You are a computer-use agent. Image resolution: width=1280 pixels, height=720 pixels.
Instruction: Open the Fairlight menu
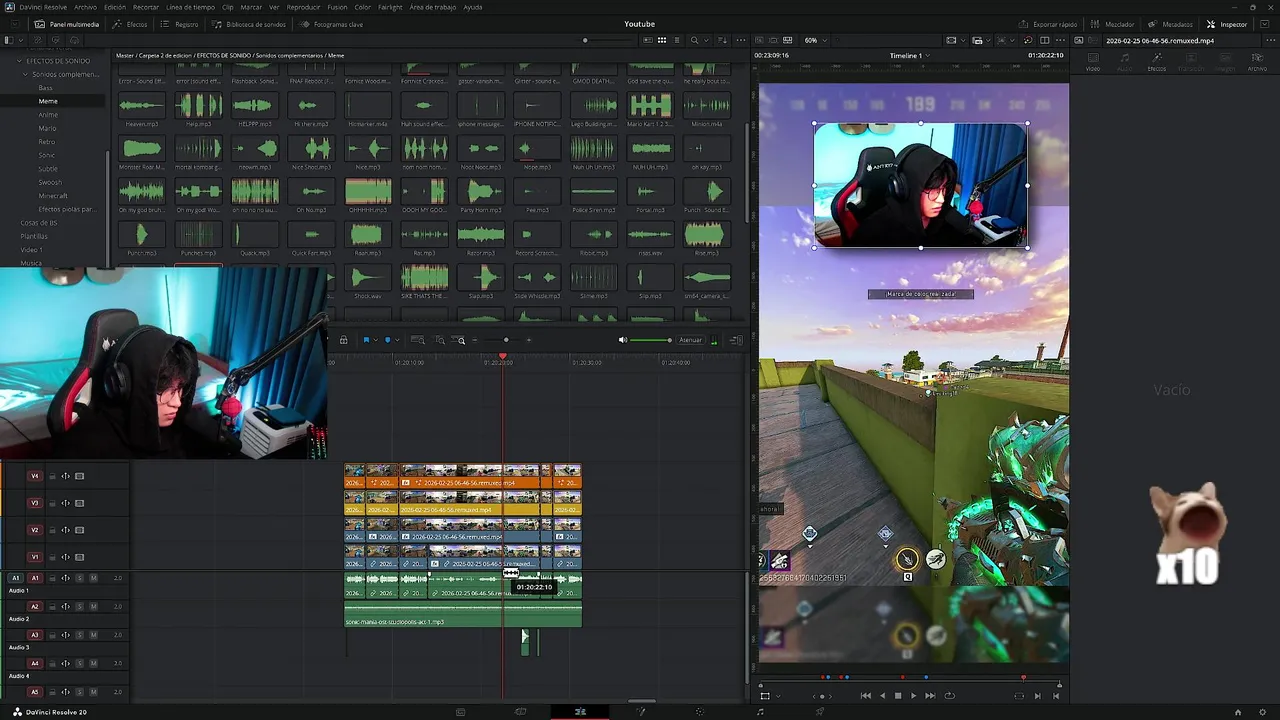coord(390,7)
